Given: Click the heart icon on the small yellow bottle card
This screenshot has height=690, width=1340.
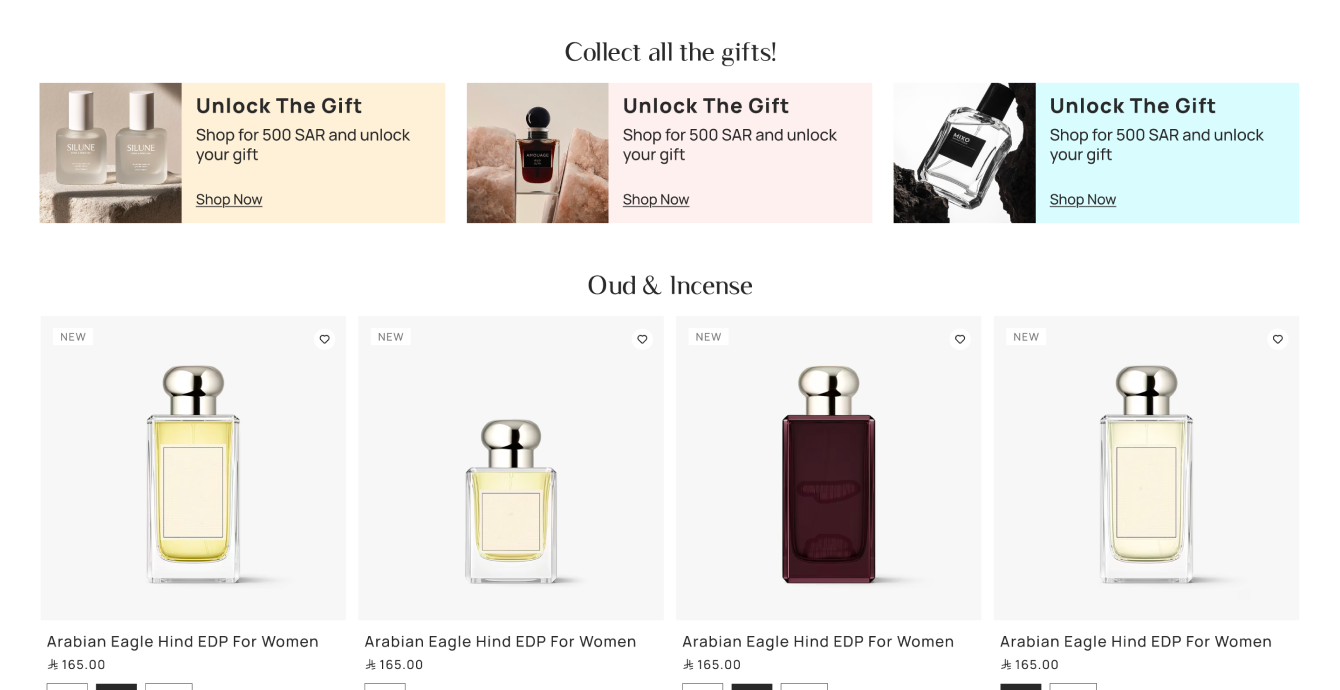Looking at the screenshot, I should coord(642,340).
